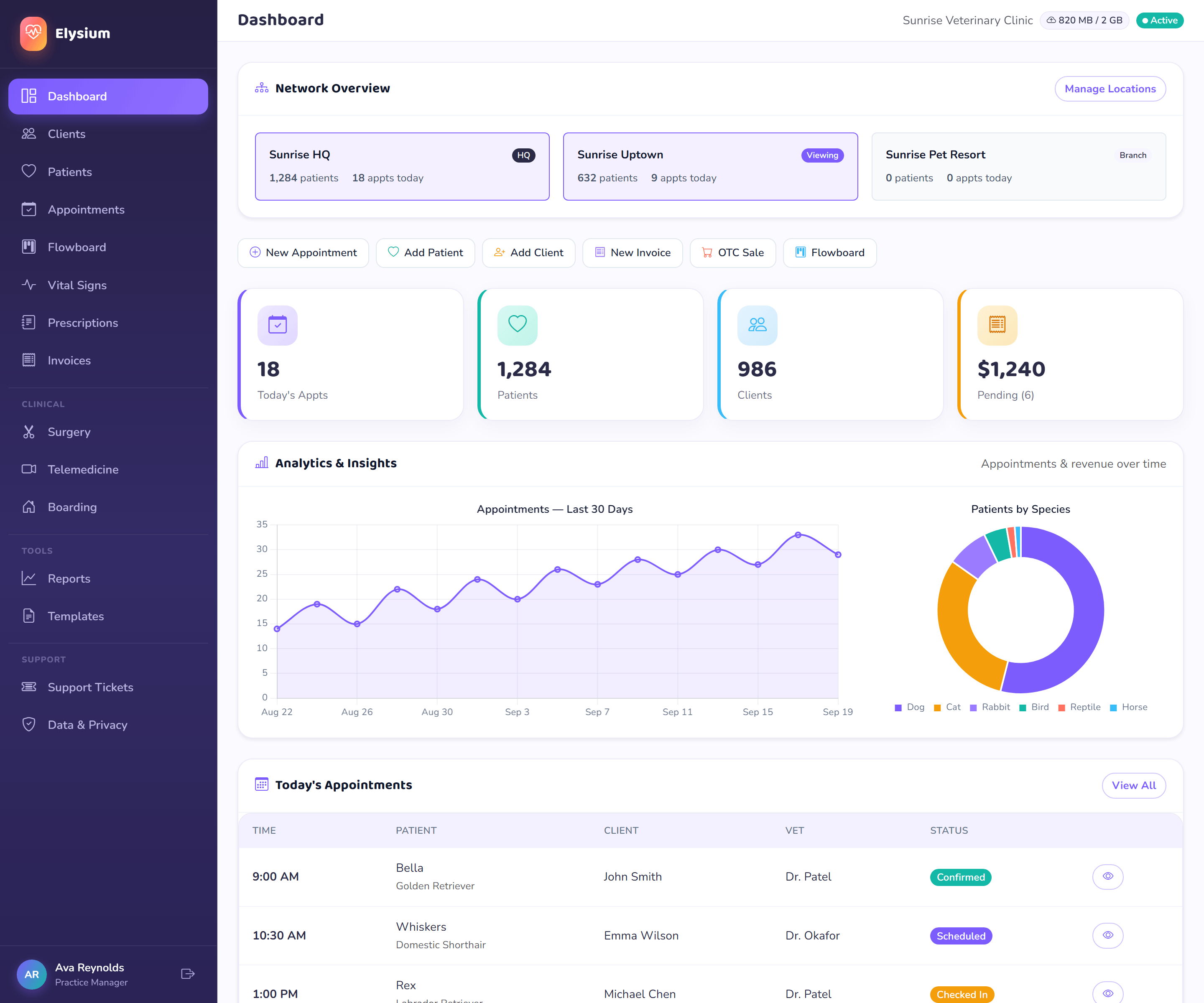1204x1003 pixels.
Task: Click the Sep 15 point on appointments chart
Action: (758, 565)
